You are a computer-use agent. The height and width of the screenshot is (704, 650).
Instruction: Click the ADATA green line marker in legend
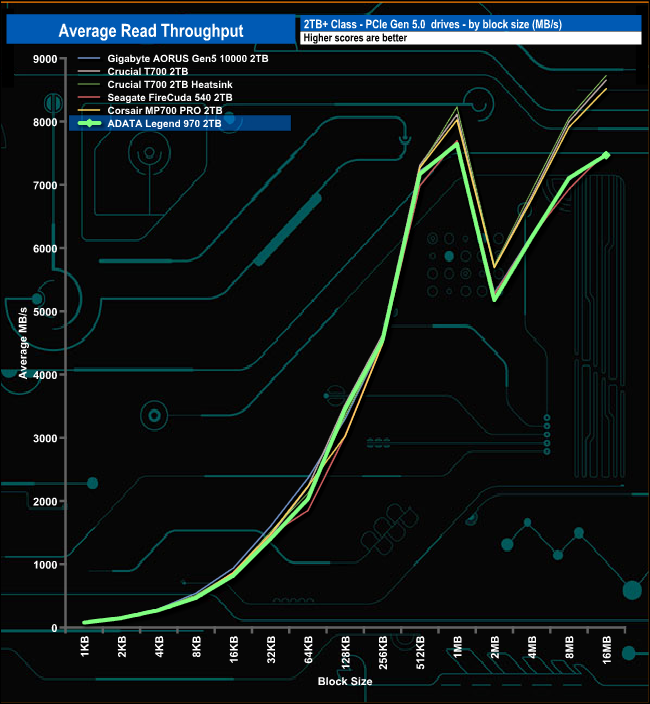pos(90,123)
